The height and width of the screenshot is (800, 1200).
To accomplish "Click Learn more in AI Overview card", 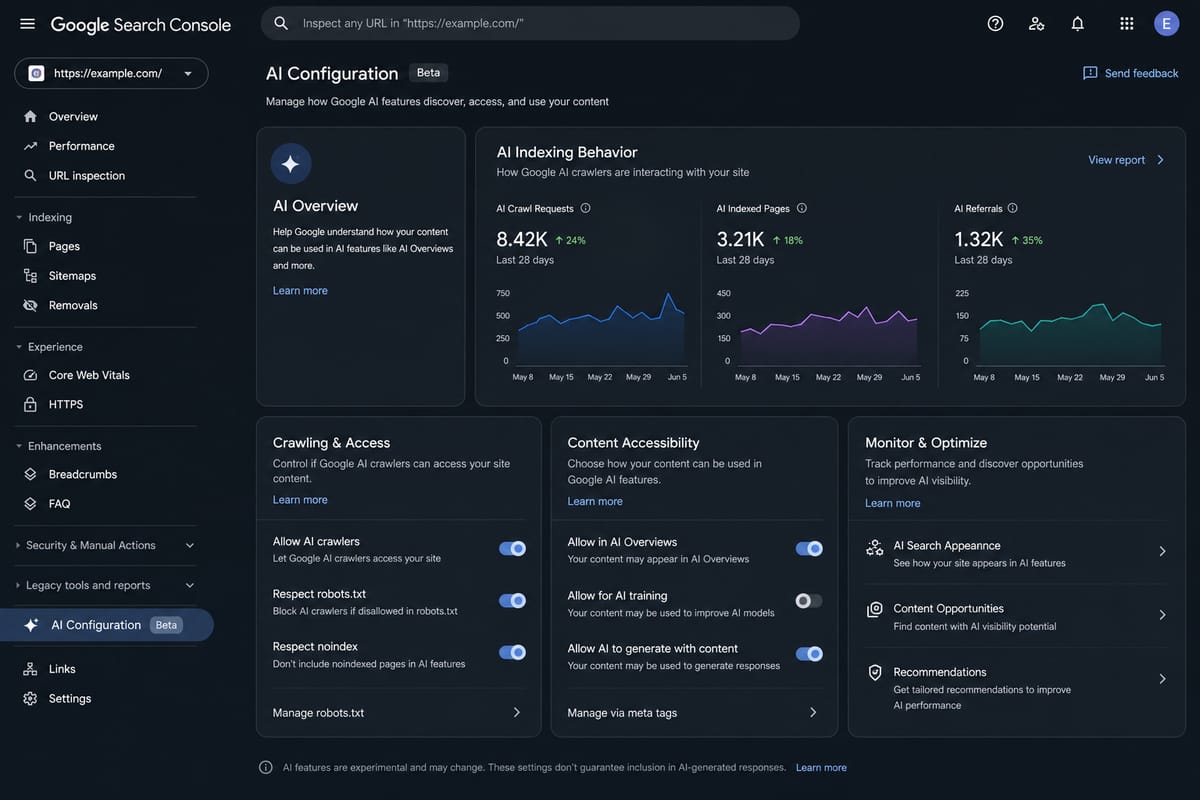I will click(x=300, y=291).
